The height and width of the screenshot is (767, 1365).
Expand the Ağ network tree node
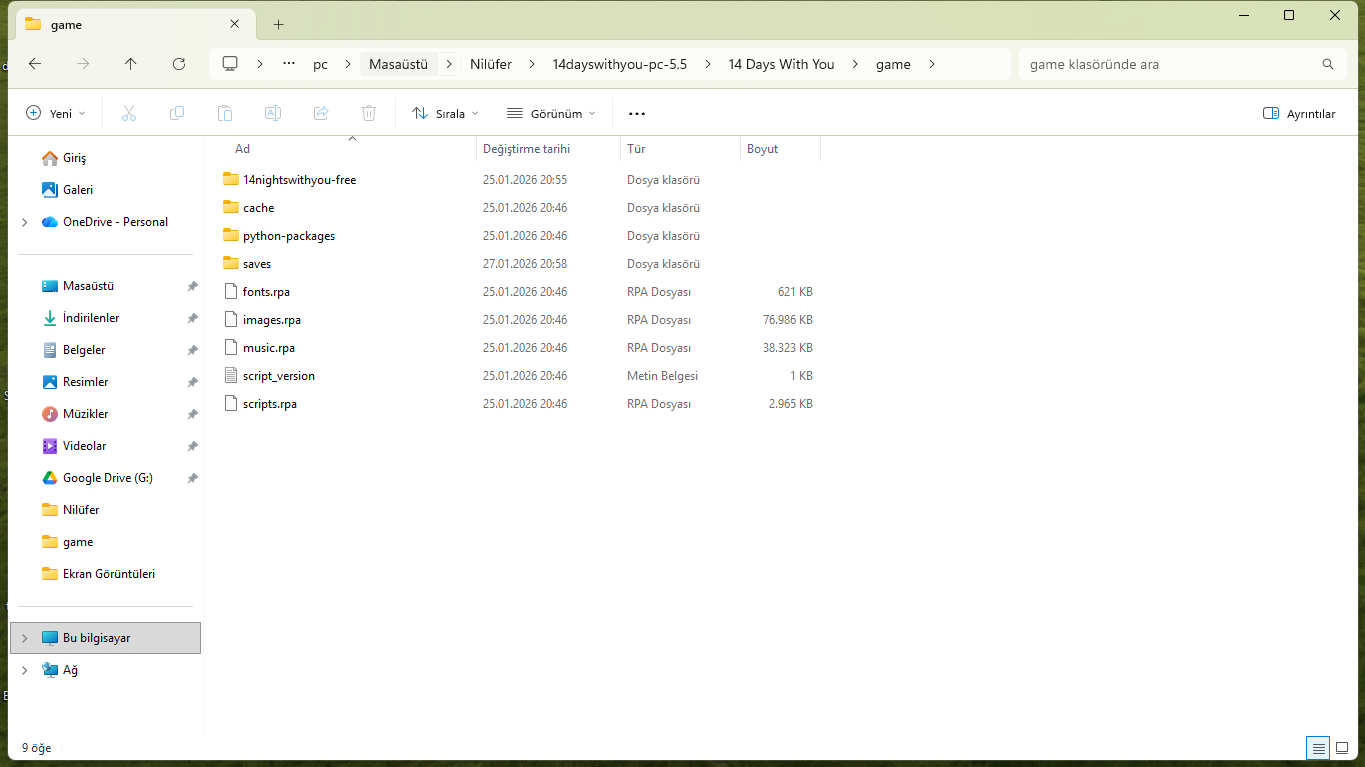coord(24,670)
